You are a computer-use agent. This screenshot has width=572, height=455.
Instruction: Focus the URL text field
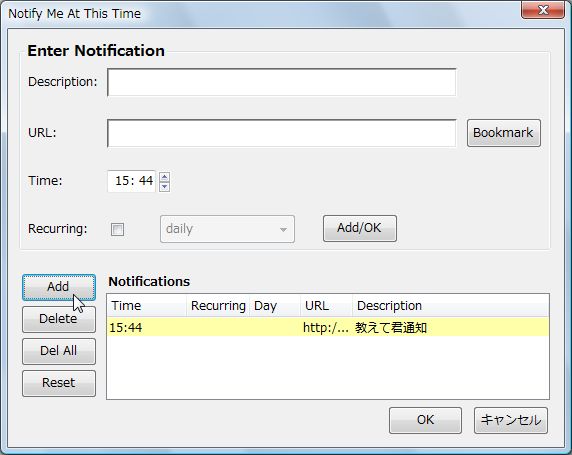pyautogui.click(x=282, y=133)
